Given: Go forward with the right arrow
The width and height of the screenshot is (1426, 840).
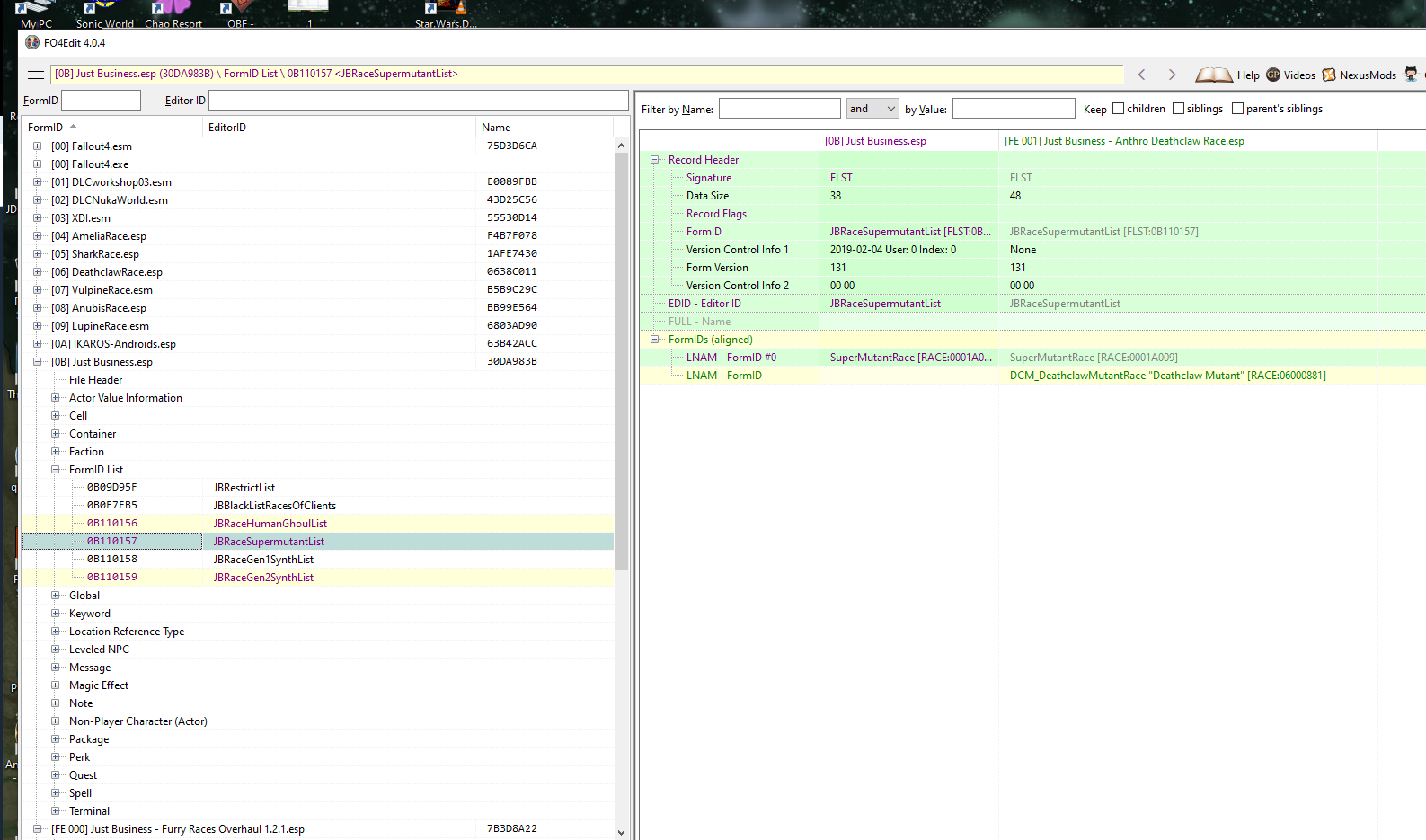Looking at the screenshot, I should (x=1172, y=75).
